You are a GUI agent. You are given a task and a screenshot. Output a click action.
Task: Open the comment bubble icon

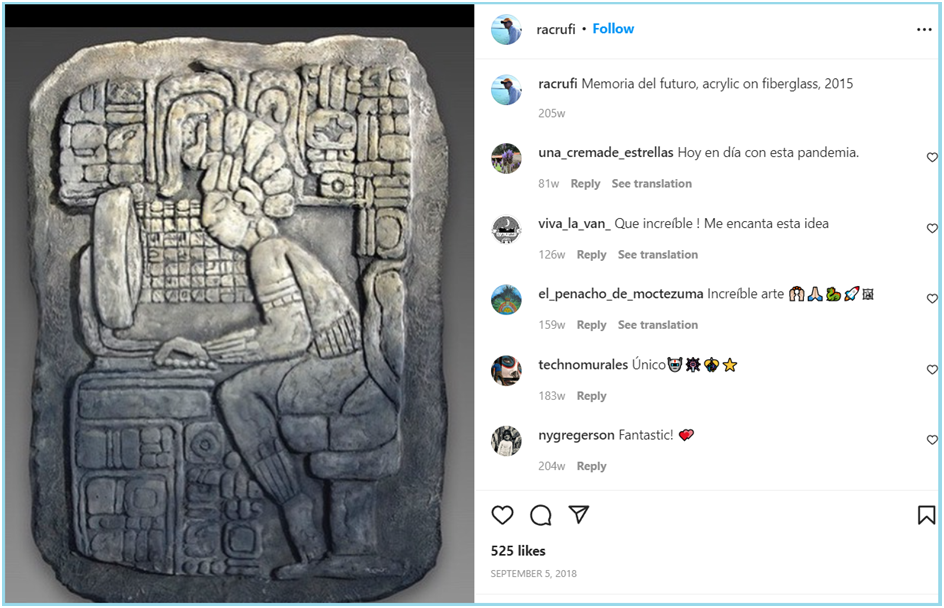(x=541, y=515)
